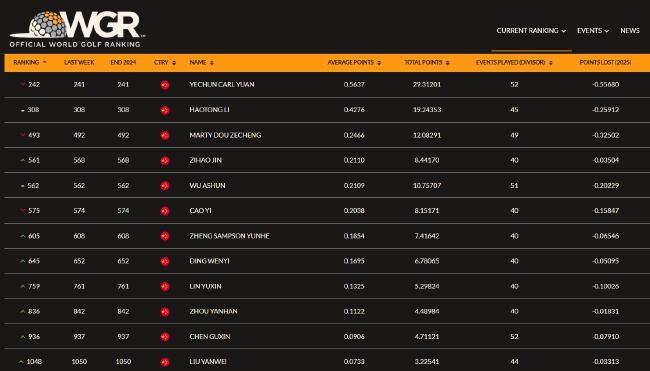Screen dimensions: 650x371
Task: Sort by Events Played (Divisor) arrows
Action: (551, 63)
